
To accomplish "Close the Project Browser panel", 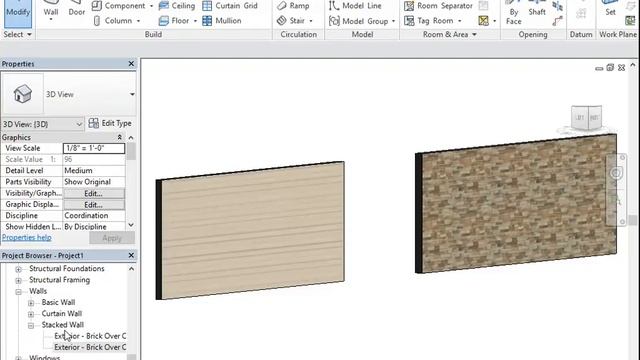I will pyautogui.click(x=131, y=255).
